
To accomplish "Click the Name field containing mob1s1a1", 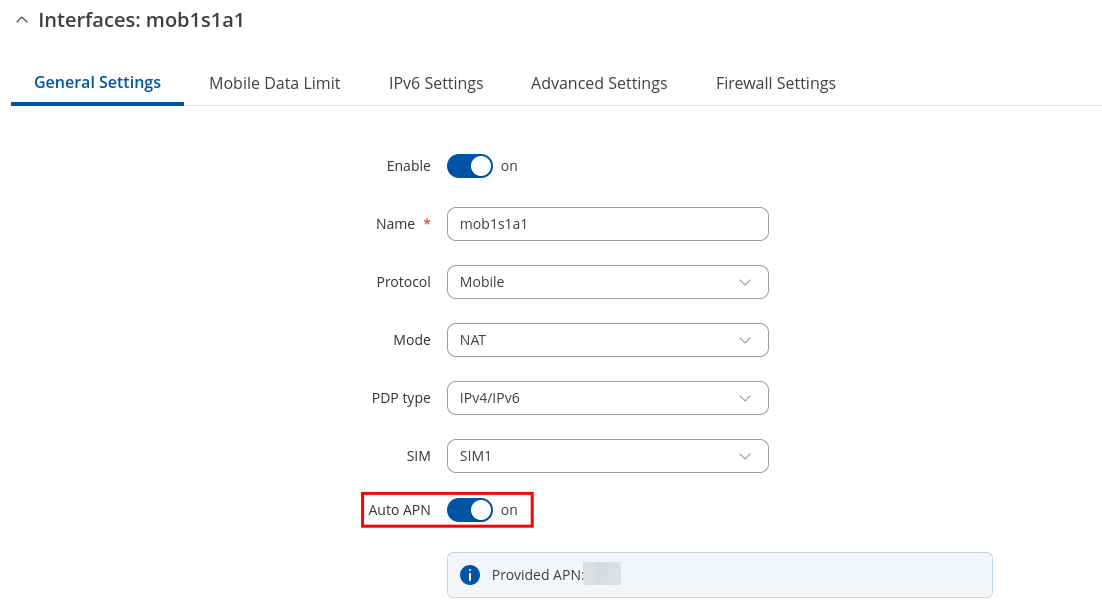I will coord(607,224).
